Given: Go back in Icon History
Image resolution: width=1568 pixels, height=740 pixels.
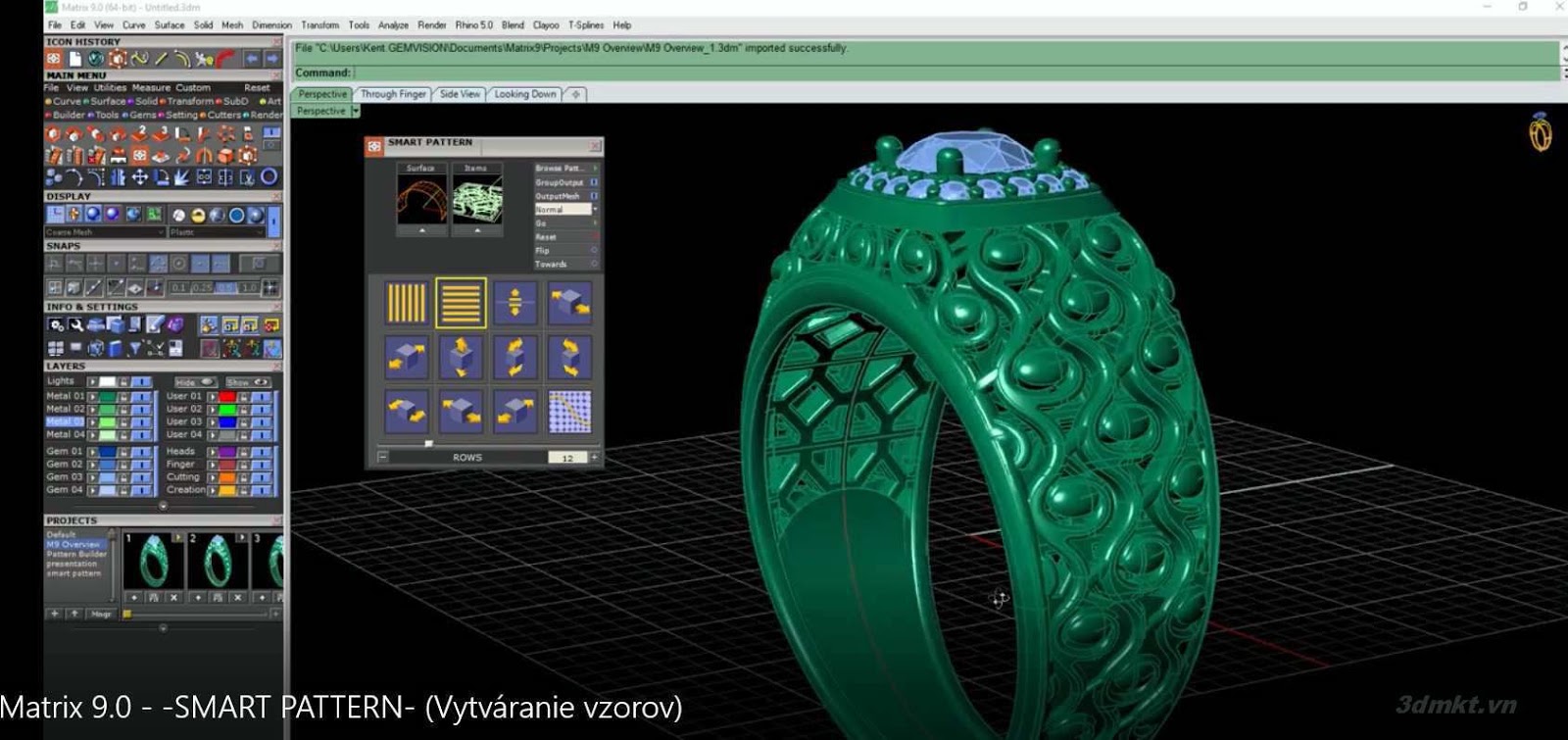Looking at the screenshot, I should click(x=252, y=59).
